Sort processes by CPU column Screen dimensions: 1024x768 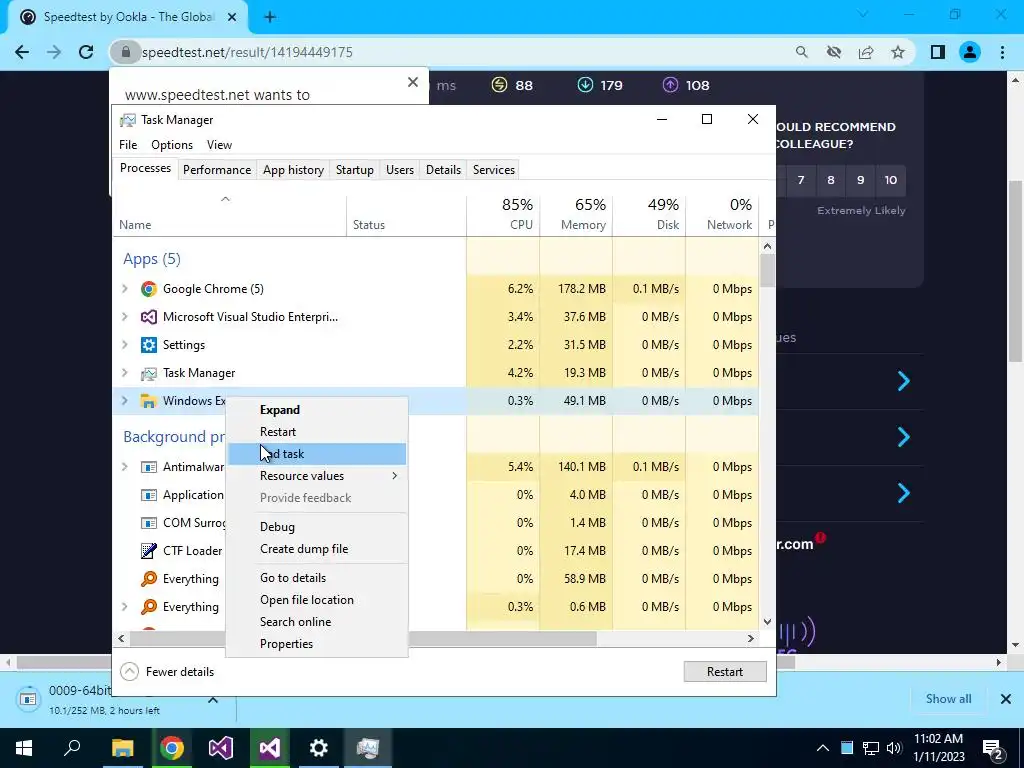(x=504, y=214)
